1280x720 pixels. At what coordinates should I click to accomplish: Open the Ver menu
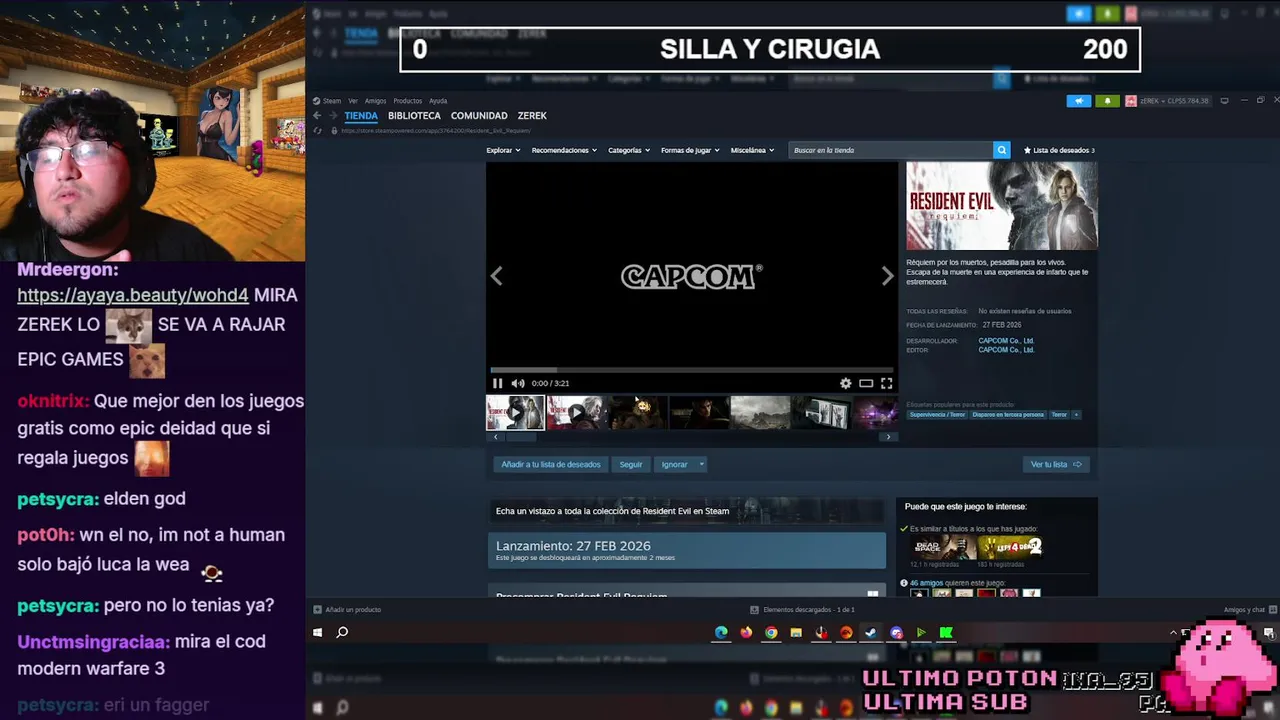pos(353,101)
